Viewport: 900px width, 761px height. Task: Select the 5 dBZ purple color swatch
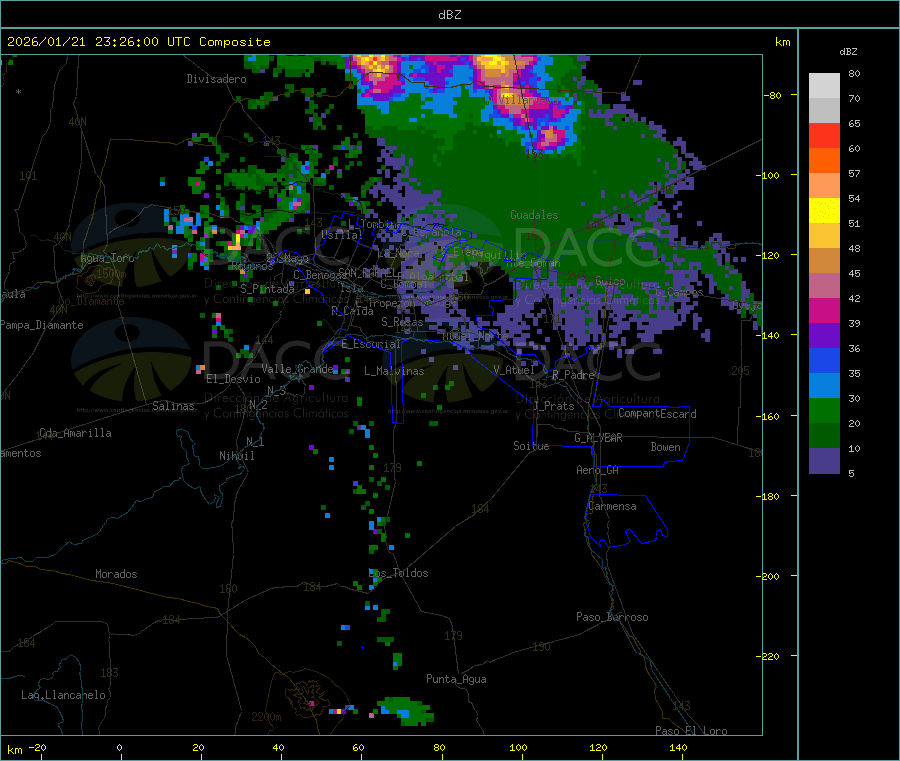click(824, 461)
